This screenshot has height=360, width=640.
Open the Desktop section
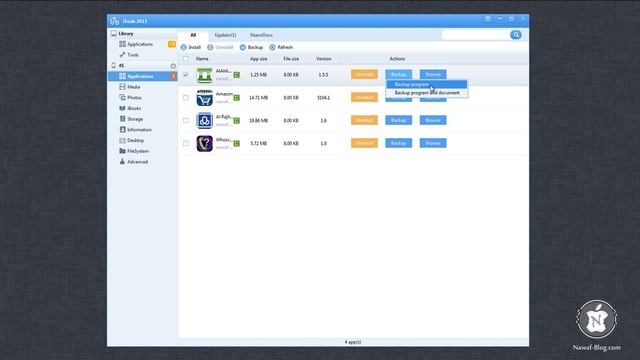(131, 140)
